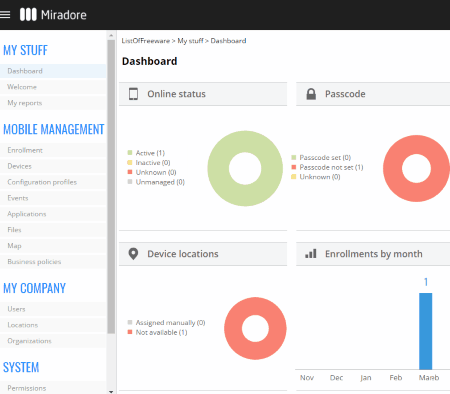Click the Device locations widget header
Viewport: 450px width, 394px height.
(203, 254)
